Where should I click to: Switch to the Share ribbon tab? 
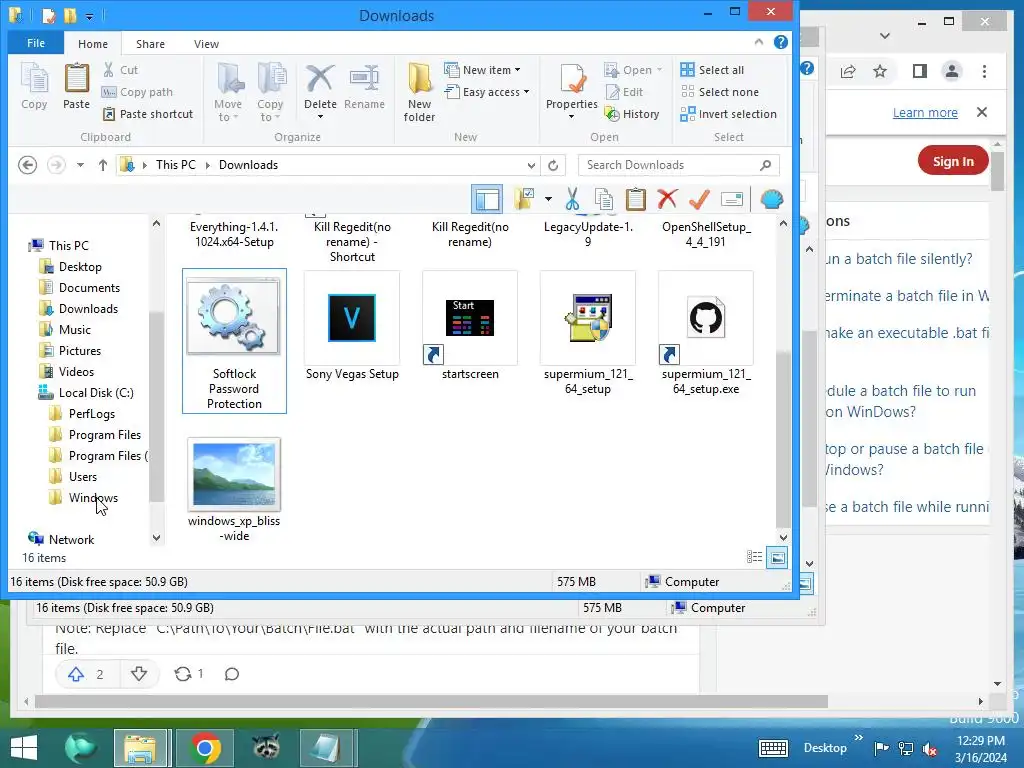click(150, 44)
